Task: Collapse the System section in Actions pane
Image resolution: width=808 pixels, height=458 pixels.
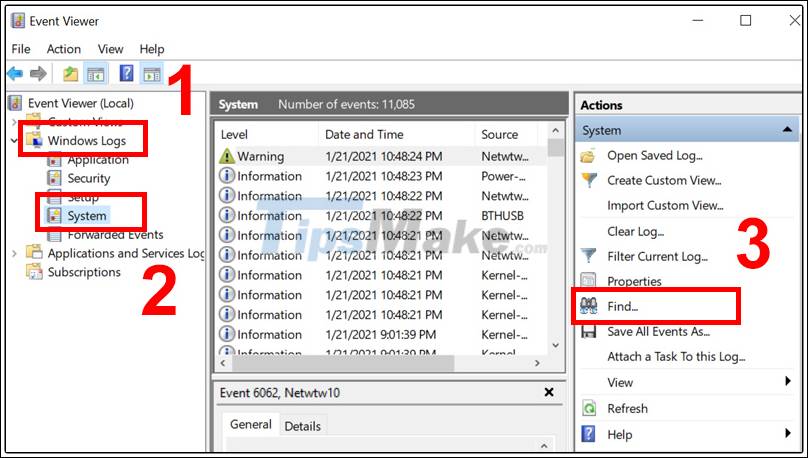Action: (x=787, y=130)
